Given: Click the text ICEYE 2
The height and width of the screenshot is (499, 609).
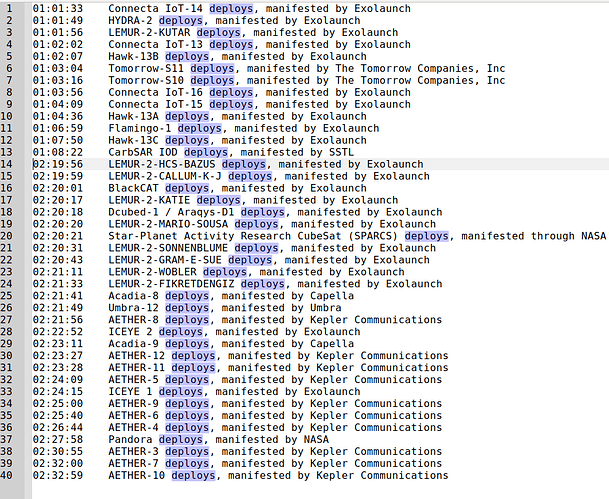Looking at the screenshot, I should click(130, 332).
